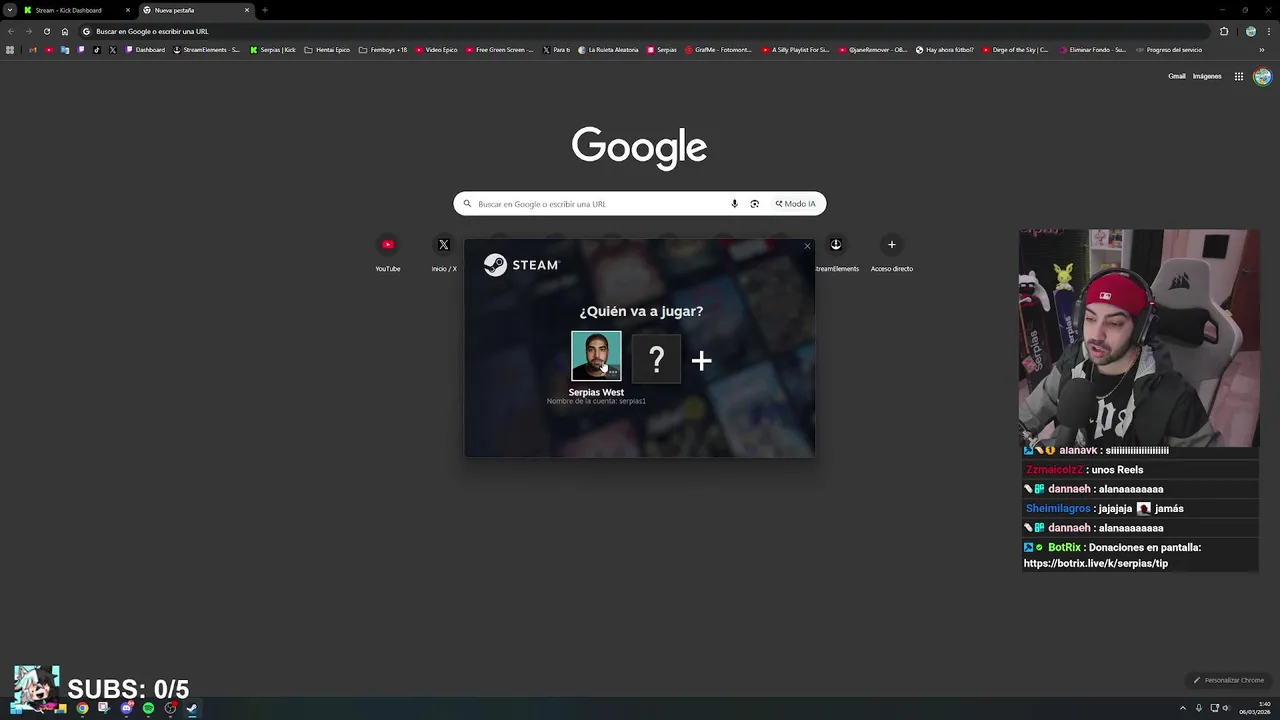Open the YouTube shortcut tile
The height and width of the screenshot is (720, 1280).
point(388,253)
